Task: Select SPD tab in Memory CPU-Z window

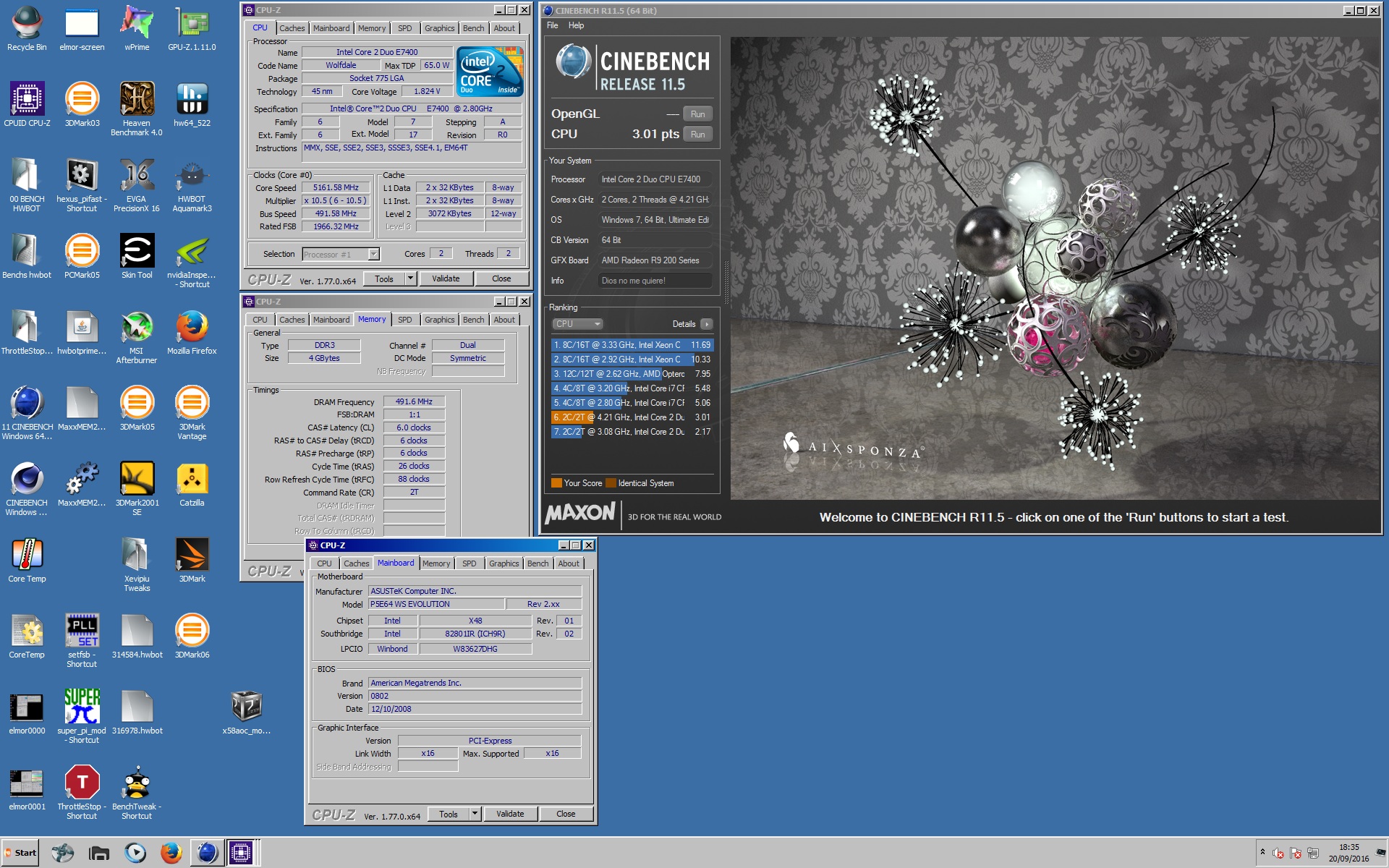Action: pyautogui.click(x=405, y=320)
